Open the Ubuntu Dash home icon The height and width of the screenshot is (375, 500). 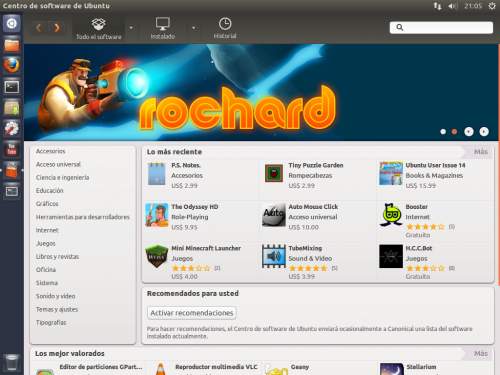12,24
